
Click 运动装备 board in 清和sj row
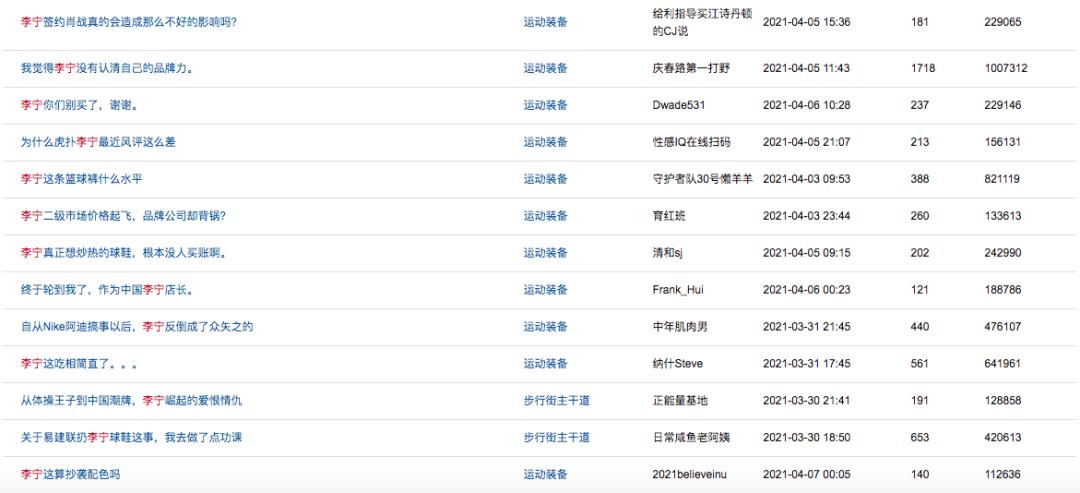pos(546,253)
